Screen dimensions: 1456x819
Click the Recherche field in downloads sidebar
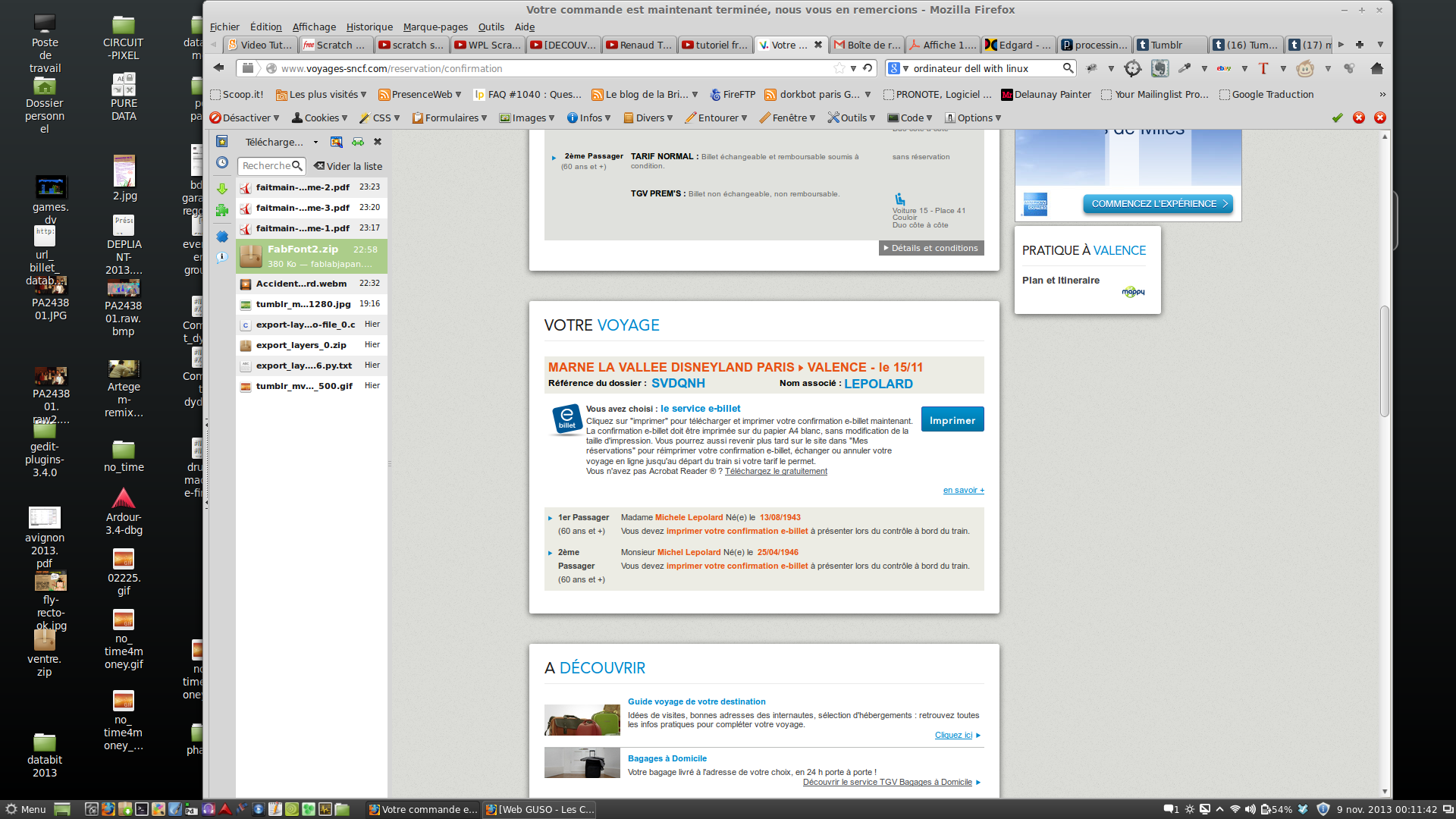266,166
